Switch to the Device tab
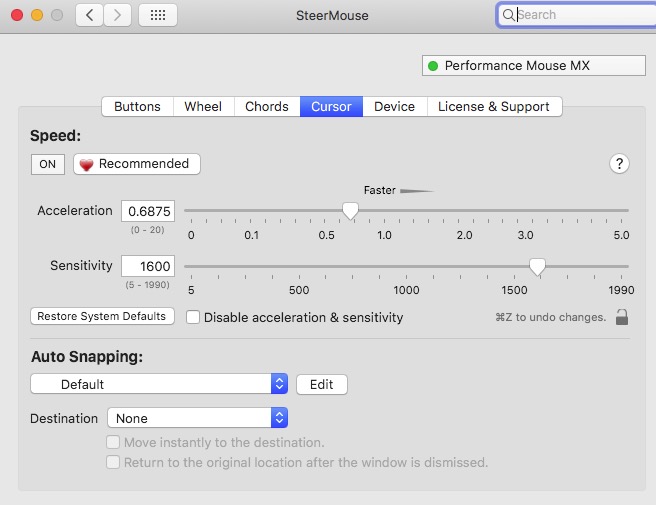Image resolution: width=656 pixels, height=505 pixels. [x=395, y=107]
